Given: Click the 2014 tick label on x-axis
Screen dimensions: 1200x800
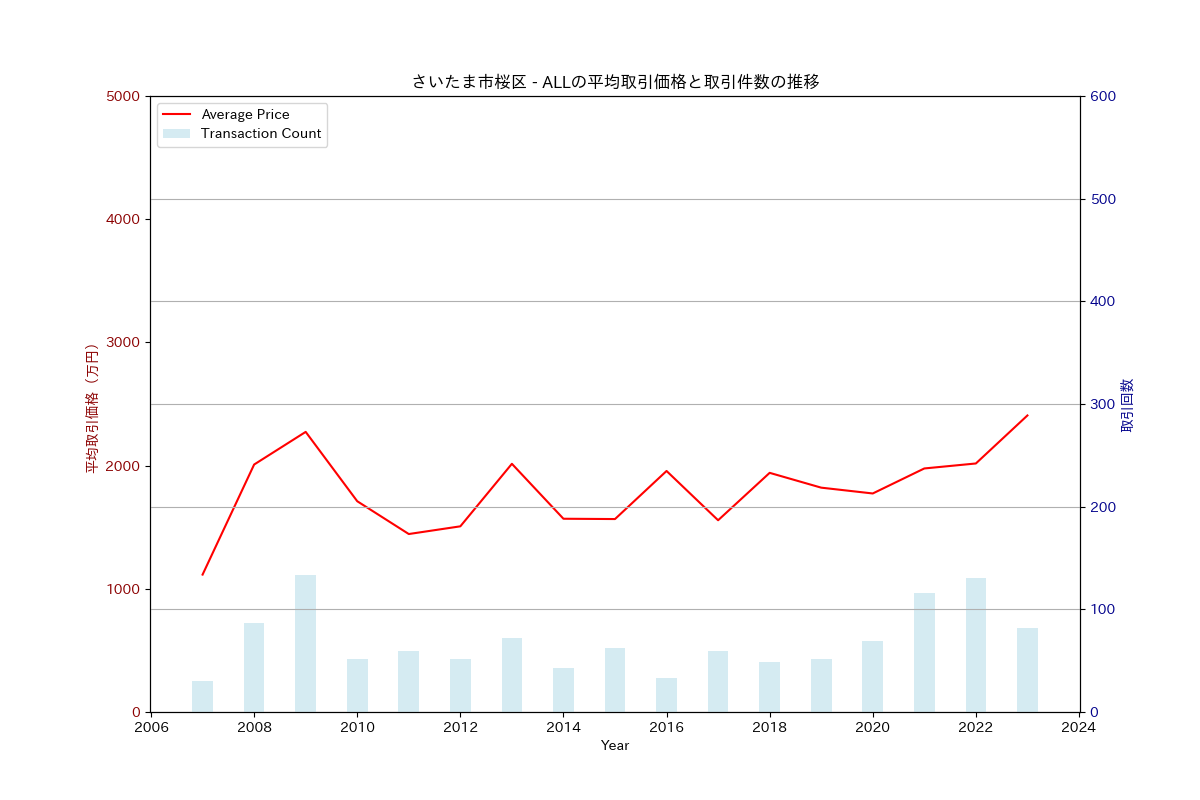Looking at the screenshot, I should (563, 727).
